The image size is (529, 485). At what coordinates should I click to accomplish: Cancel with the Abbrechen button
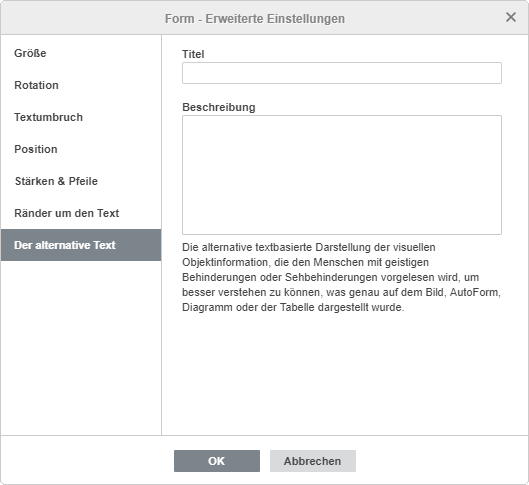coord(313,461)
